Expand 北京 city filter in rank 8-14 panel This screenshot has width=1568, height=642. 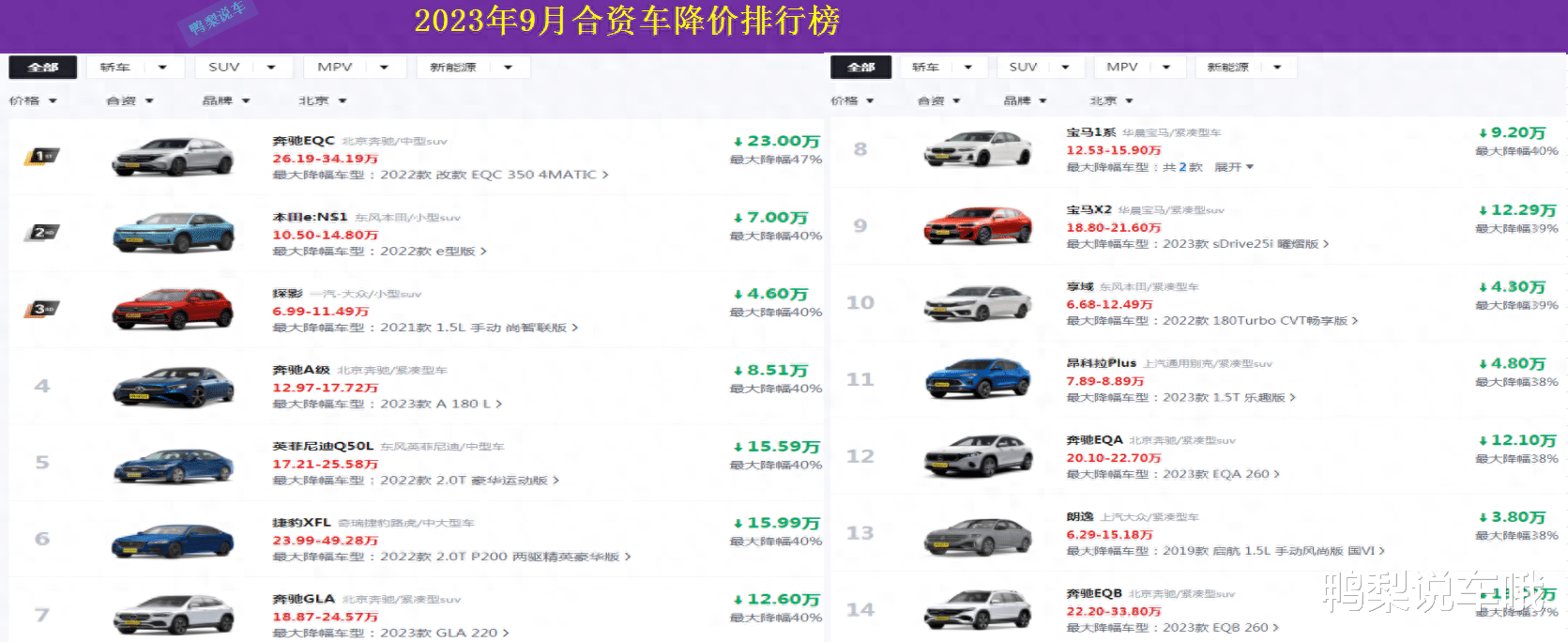pyautogui.click(x=1111, y=100)
